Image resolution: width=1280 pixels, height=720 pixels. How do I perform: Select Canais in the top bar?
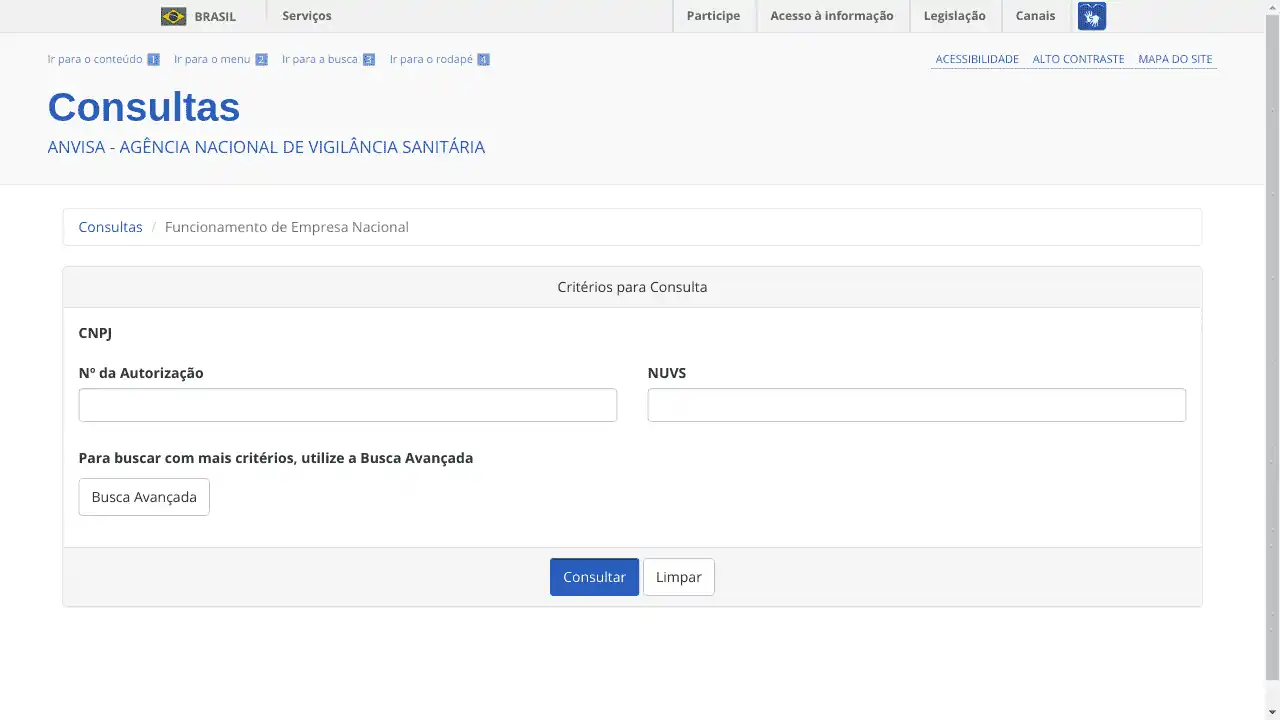[1035, 16]
